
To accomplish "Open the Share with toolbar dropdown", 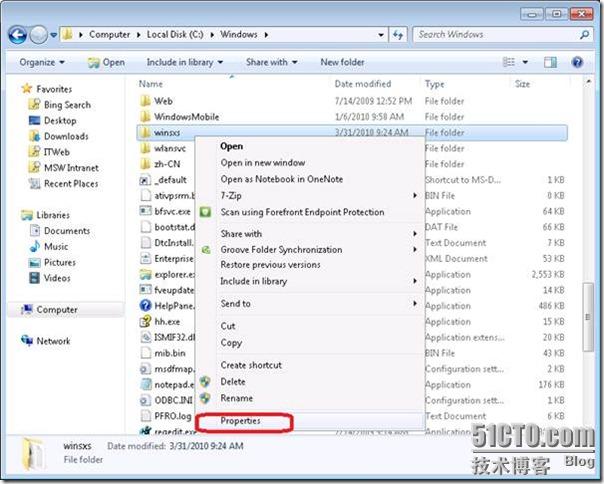I will tap(272, 62).
